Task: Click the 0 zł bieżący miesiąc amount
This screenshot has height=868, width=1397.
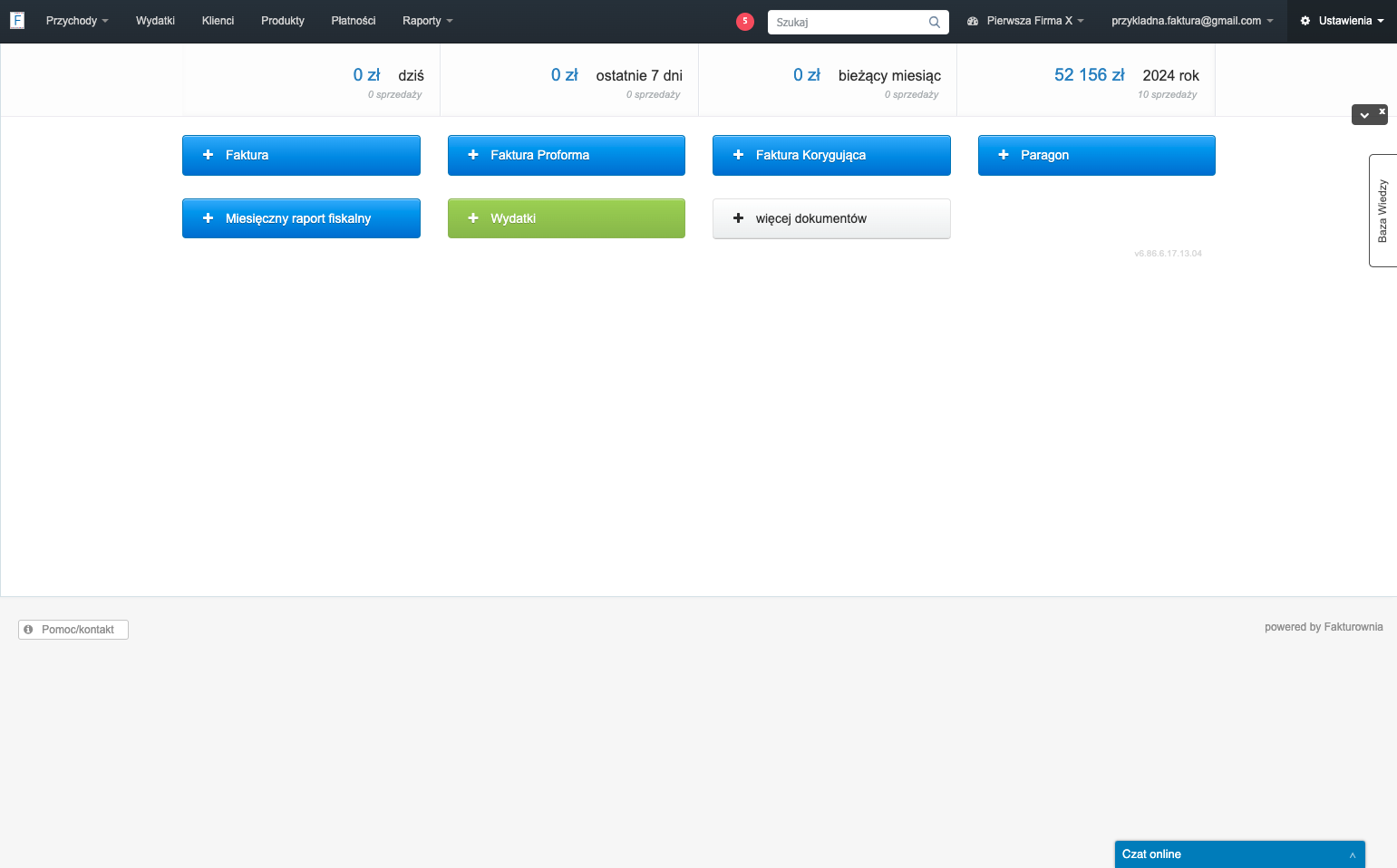Action: [806, 75]
